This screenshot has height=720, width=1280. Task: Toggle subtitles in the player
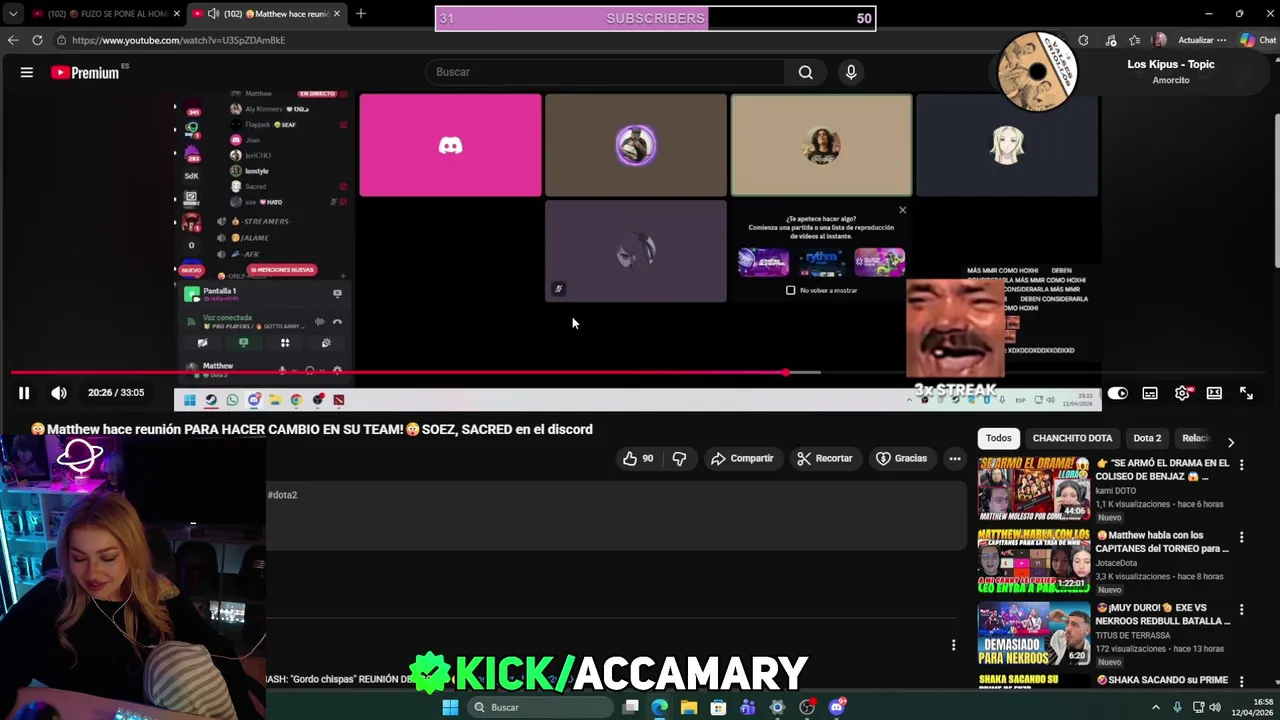point(1150,393)
